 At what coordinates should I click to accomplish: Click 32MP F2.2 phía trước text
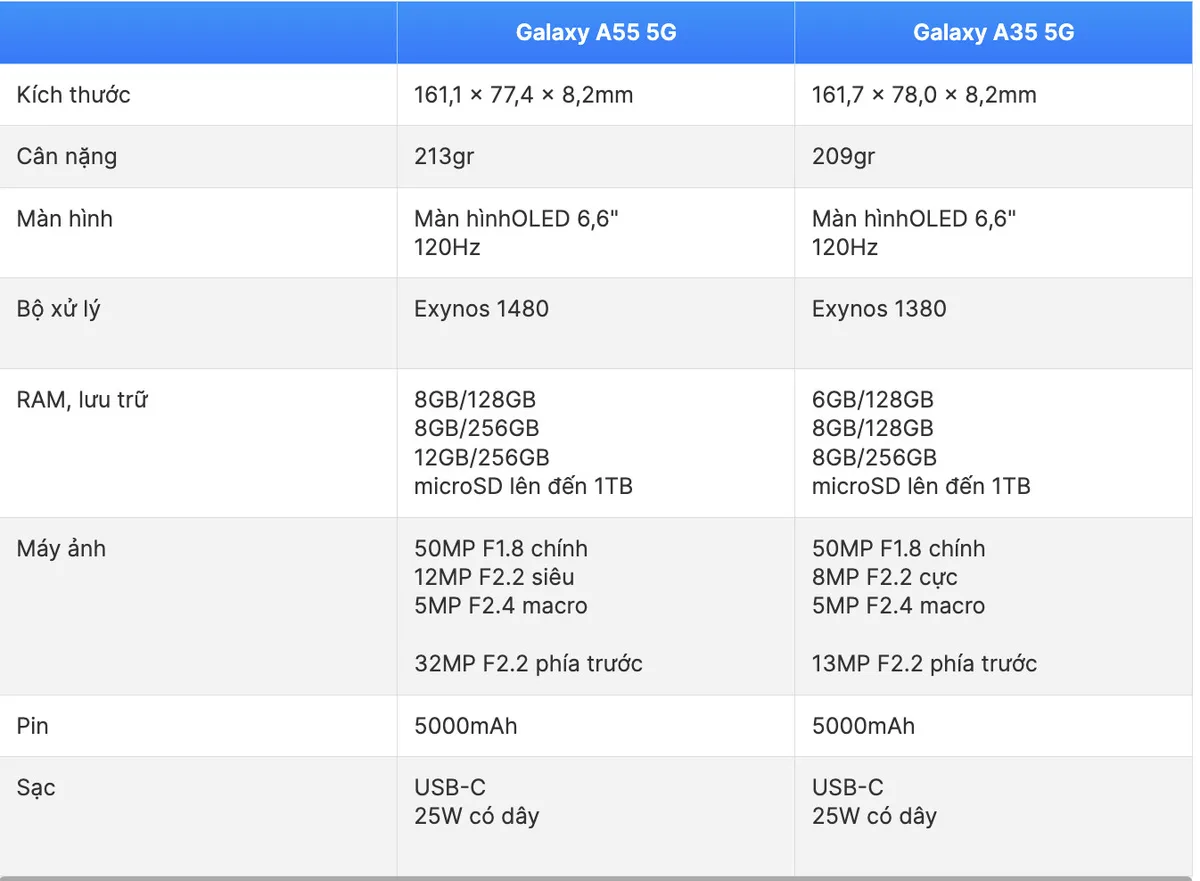pyautogui.click(x=528, y=664)
